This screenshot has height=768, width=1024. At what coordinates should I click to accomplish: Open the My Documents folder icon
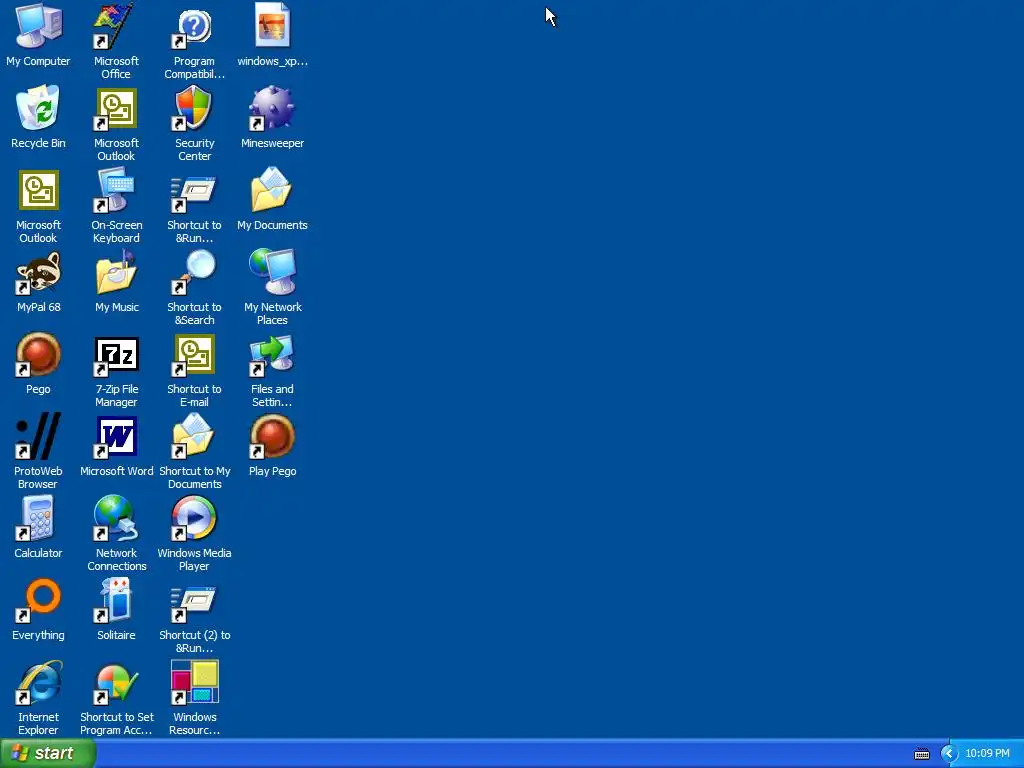[x=272, y=189]
